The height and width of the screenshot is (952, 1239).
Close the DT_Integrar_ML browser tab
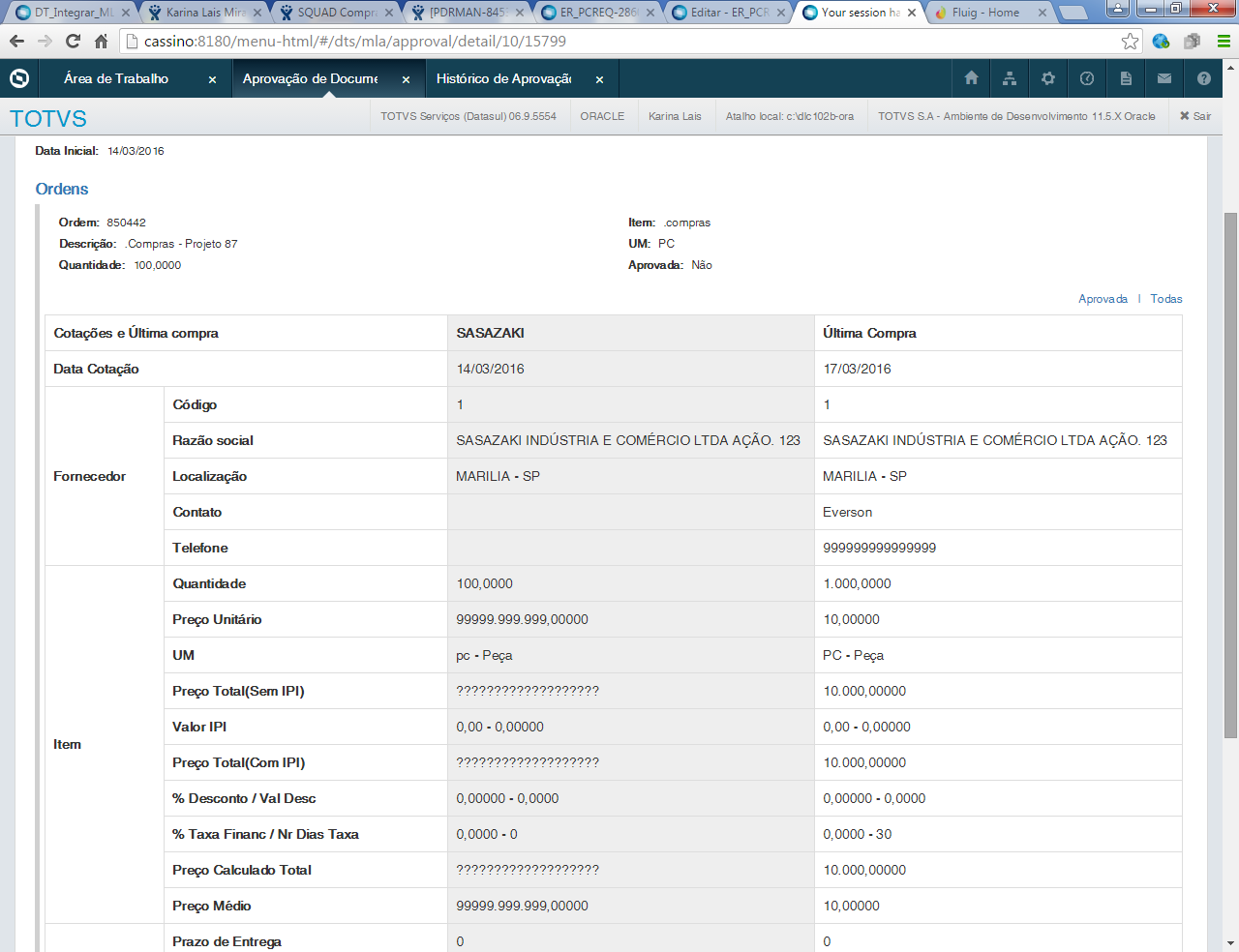[x=126, y=13]
